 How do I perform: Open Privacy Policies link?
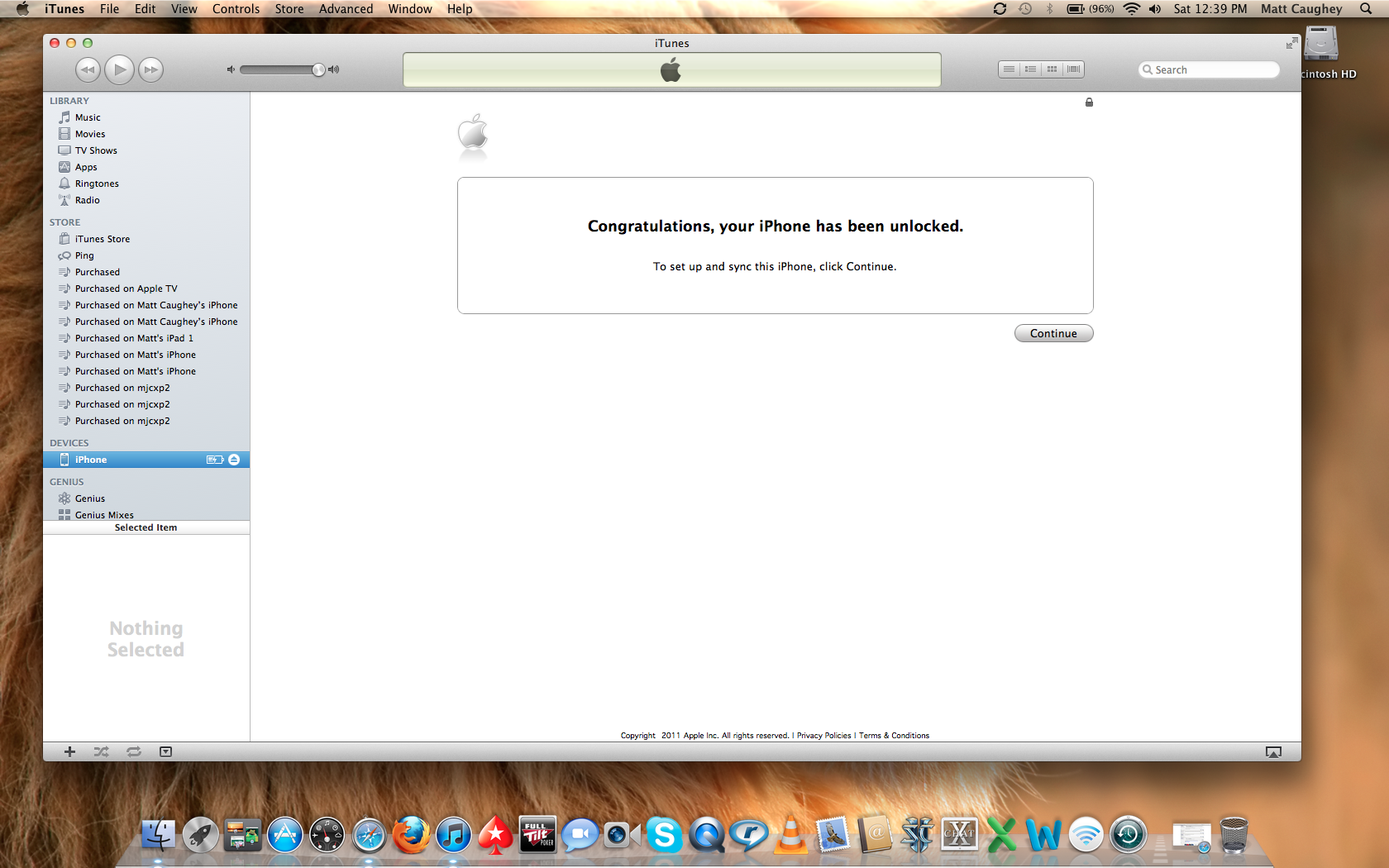click(823, 736)
